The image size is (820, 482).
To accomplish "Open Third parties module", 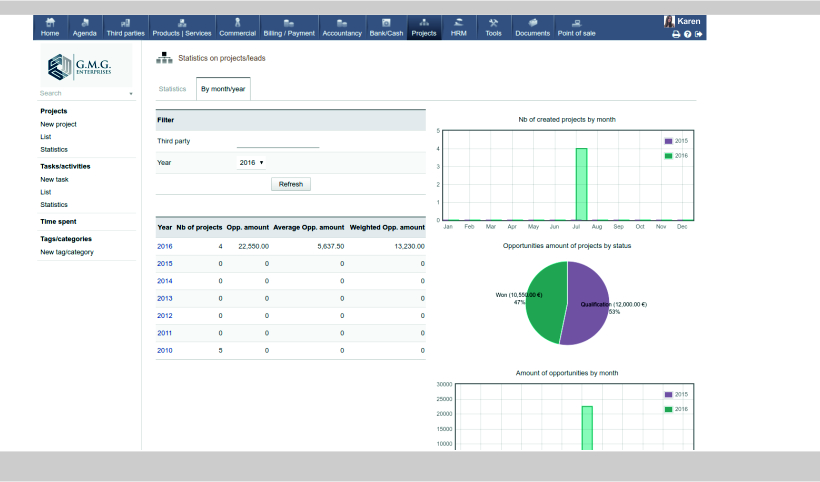I will (125, 27).
